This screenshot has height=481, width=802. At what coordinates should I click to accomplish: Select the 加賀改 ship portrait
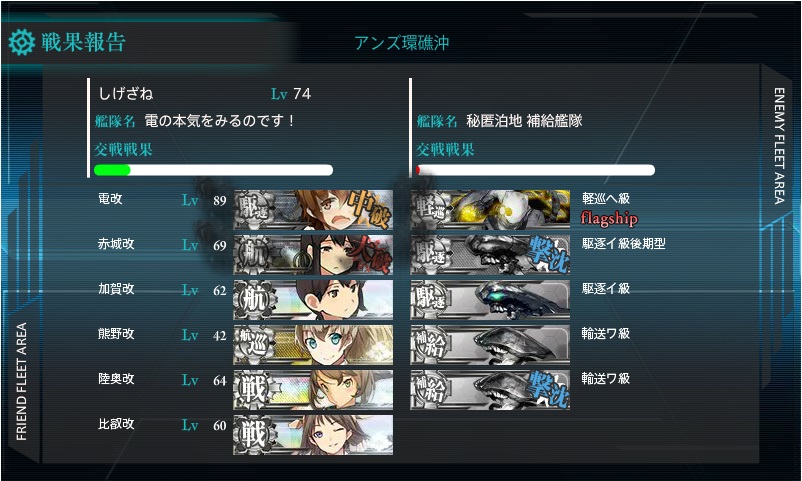313,299
